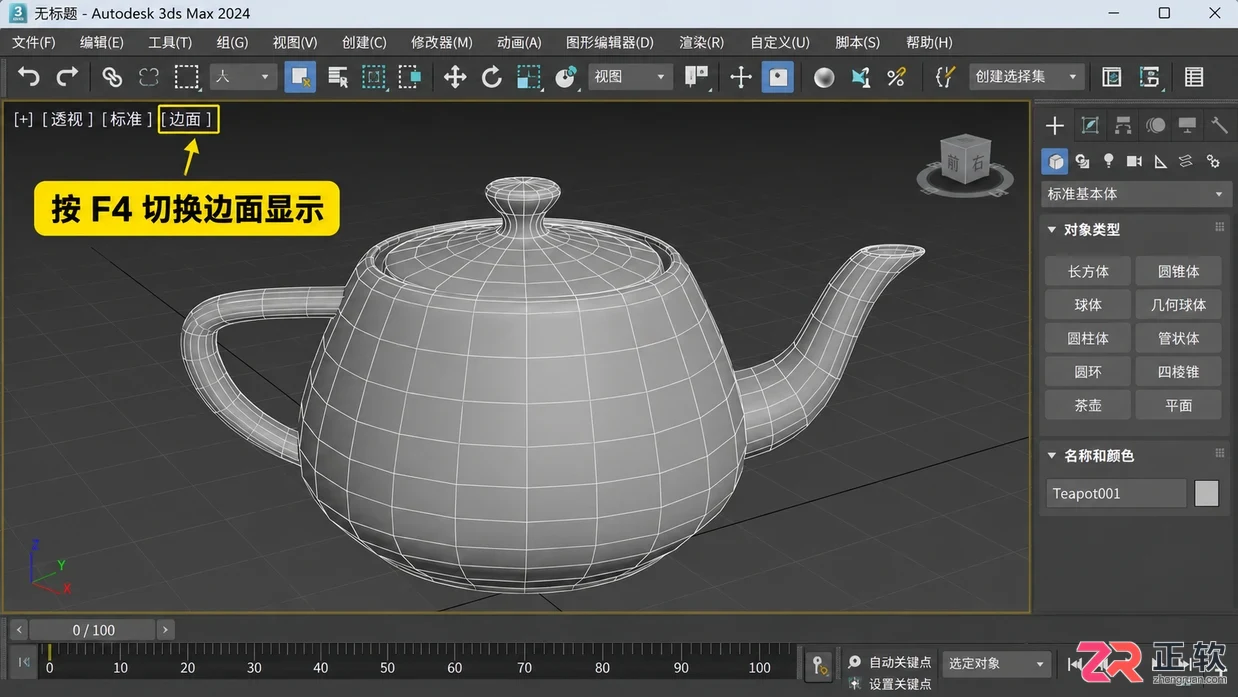This screenshot has width=1238, height=697.
Task: Toggle Keyboard Shortcut Override button
Action: [x=778, y=77]
